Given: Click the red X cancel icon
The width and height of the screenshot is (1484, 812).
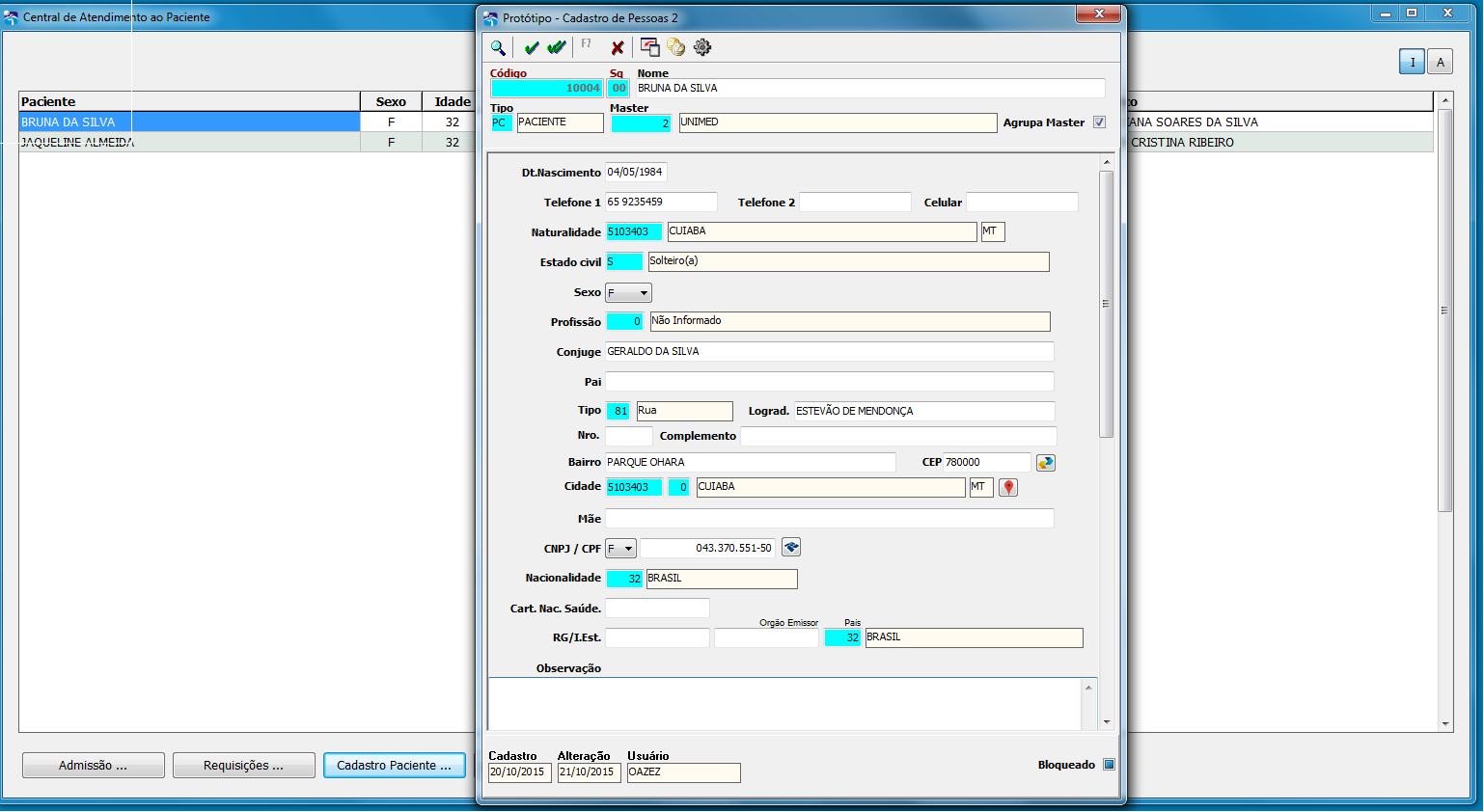Looking at the screenshot, I should click(x=618, y=47).
